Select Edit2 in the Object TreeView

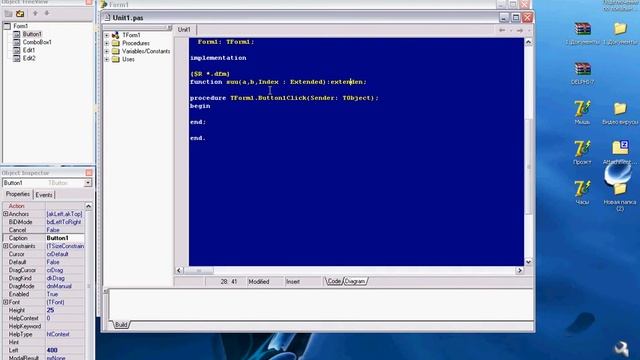click(29, 58)
